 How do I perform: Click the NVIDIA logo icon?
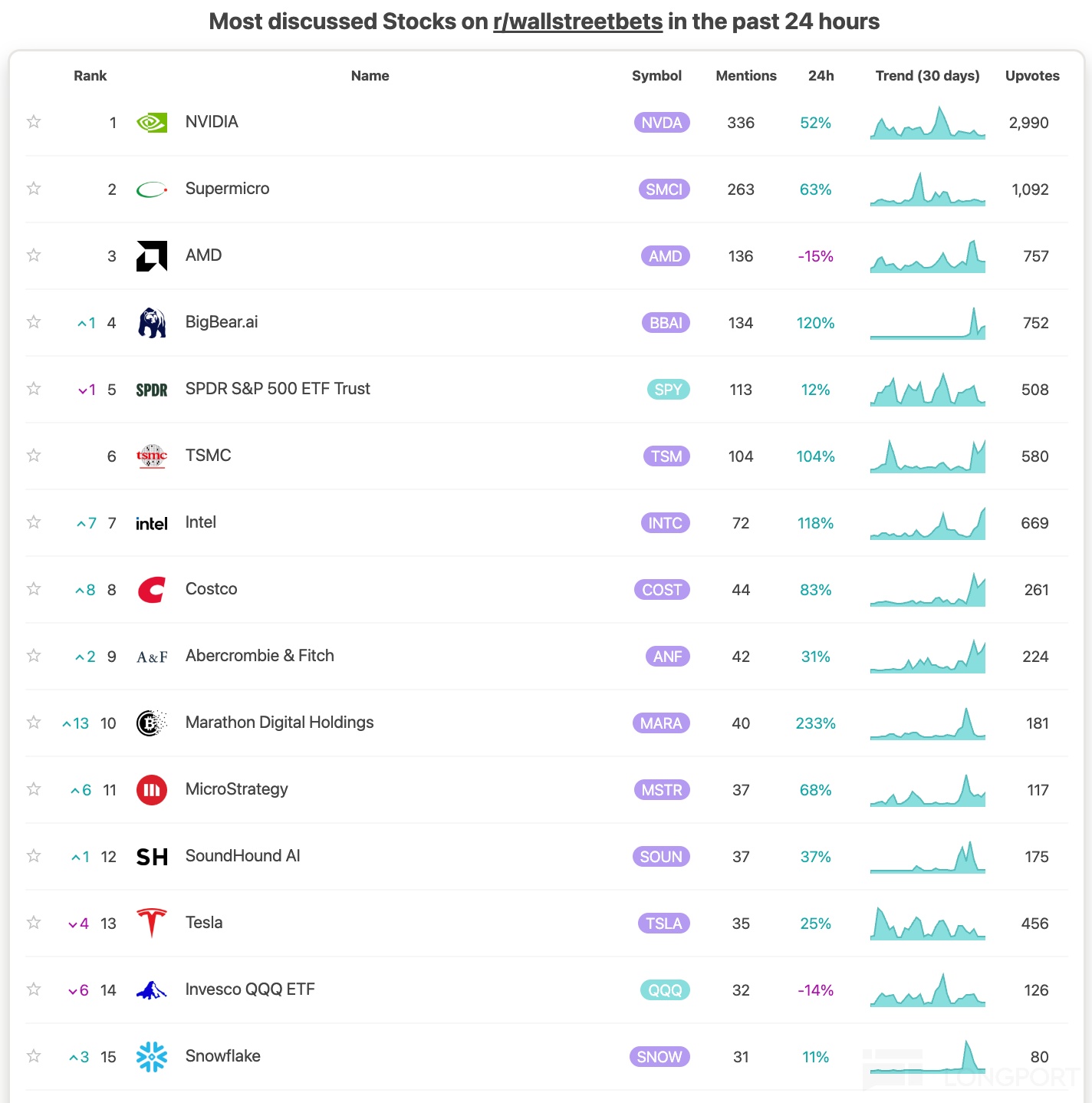pyautogui.click(x=152, y=123)
